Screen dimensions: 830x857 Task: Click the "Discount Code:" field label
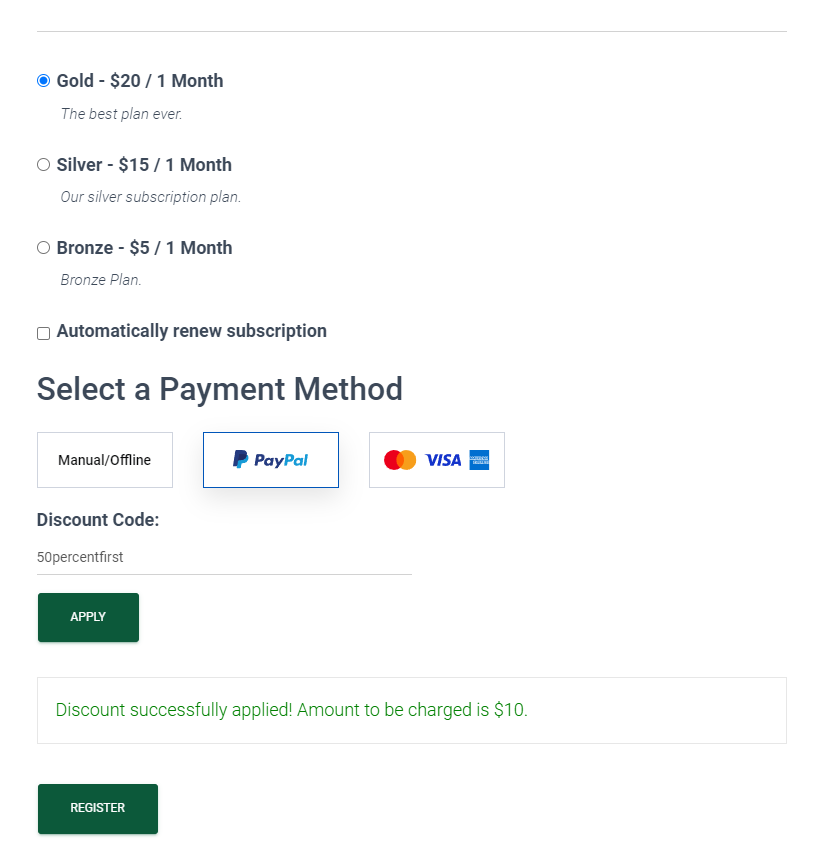[x=98, y=520]
